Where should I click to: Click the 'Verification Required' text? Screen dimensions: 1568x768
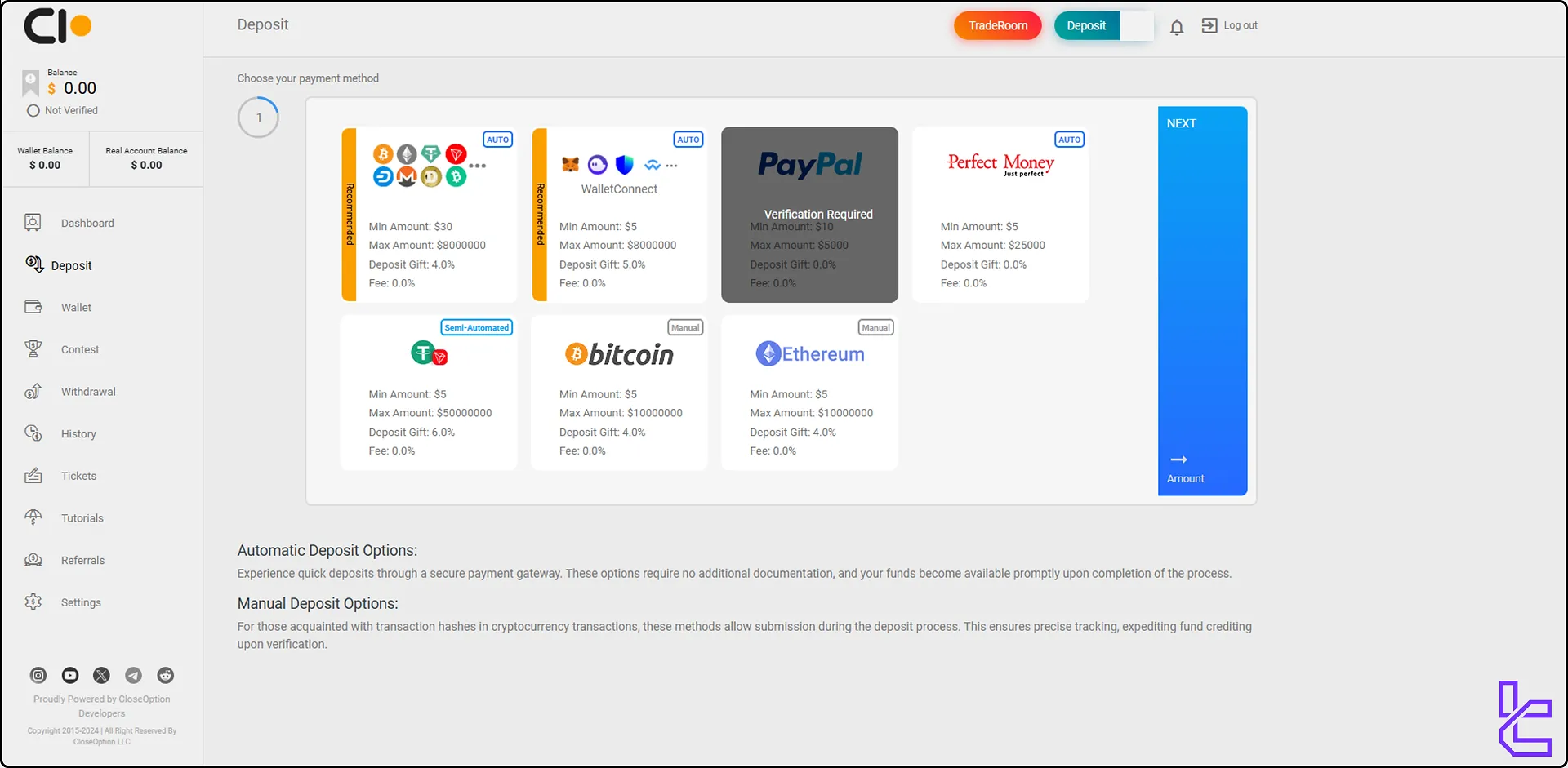818,214
